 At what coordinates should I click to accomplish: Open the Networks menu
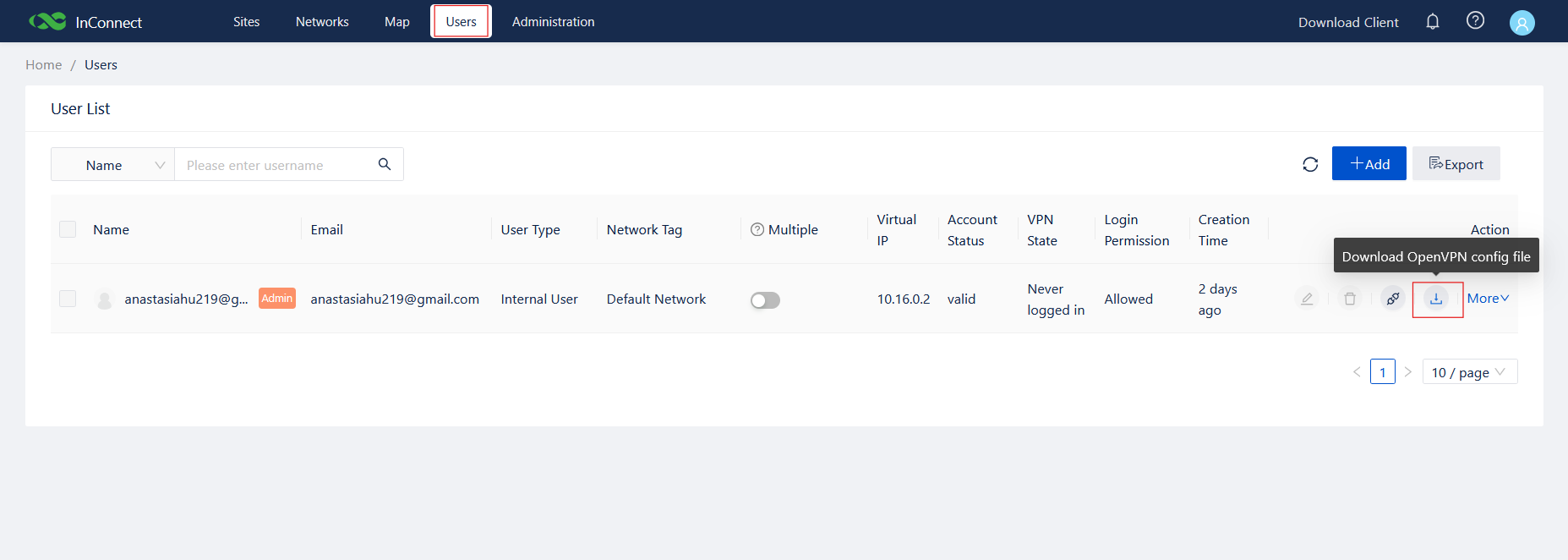pyautogui.click(x=322, y=21)
